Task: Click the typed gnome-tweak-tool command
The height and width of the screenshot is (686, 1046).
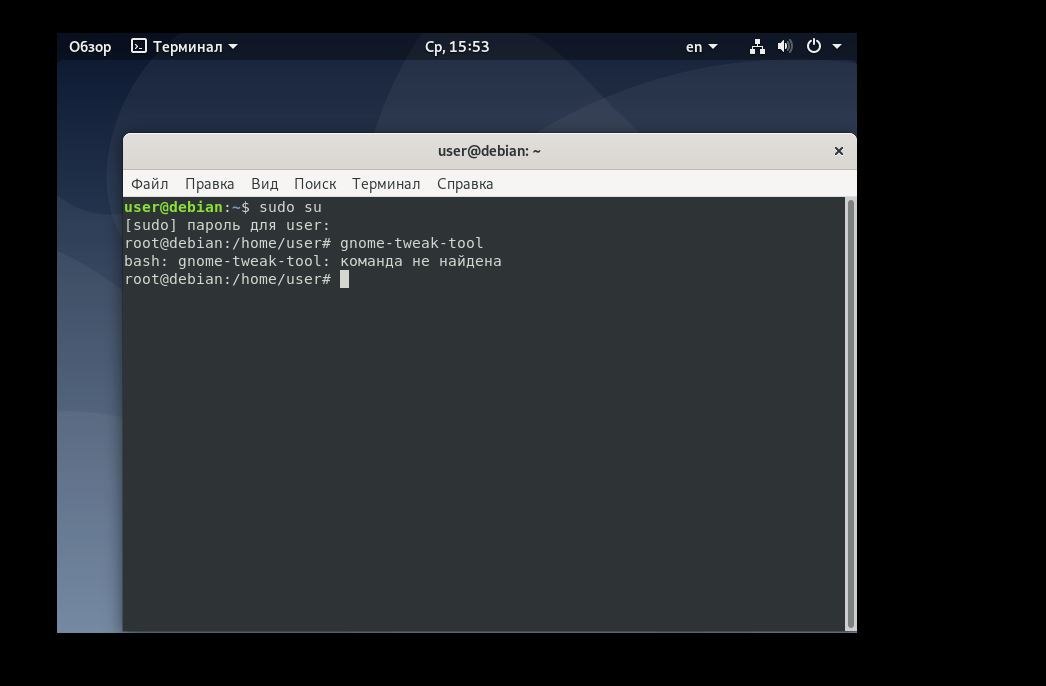Action: [411, 244]
